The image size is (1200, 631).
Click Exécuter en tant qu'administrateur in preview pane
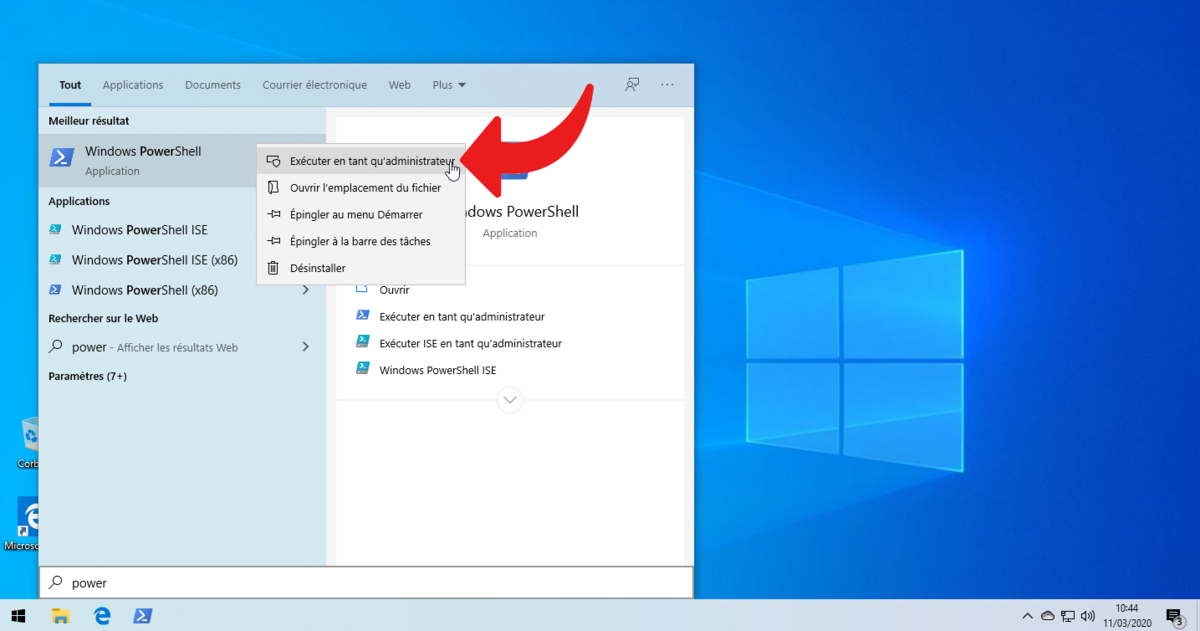pos(462,316)
